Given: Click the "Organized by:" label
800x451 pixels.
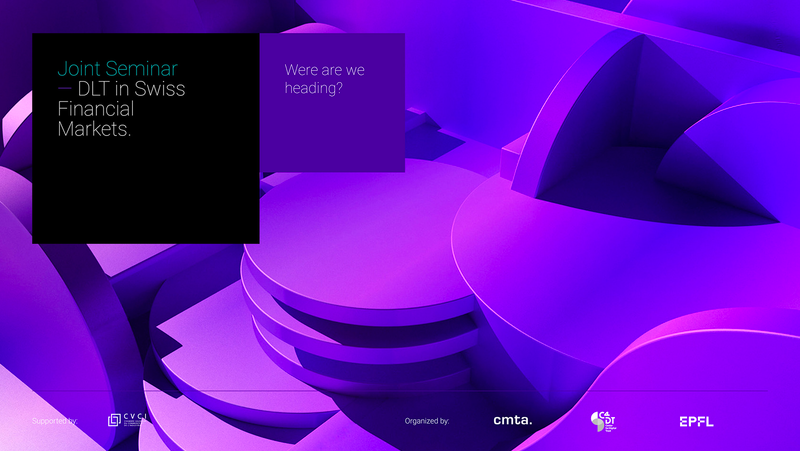Looking at the screenshot, I should coord(427,421).
